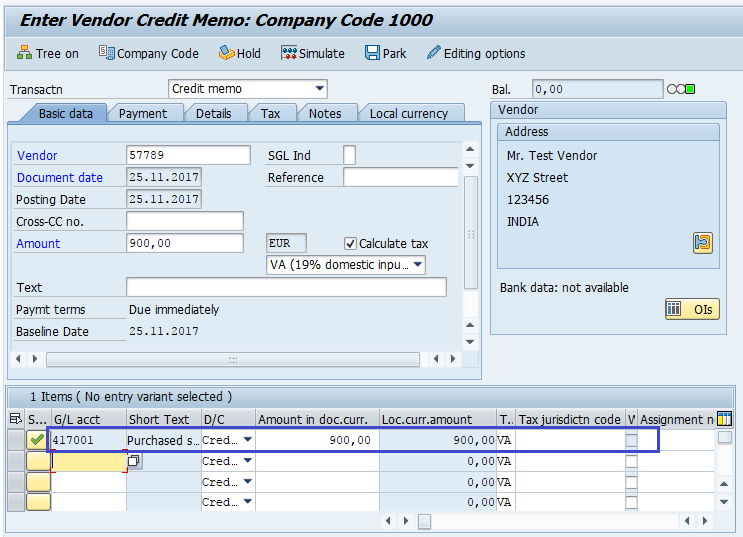Open the Details tab
743x537 pixels.
[x=213, y=114]
